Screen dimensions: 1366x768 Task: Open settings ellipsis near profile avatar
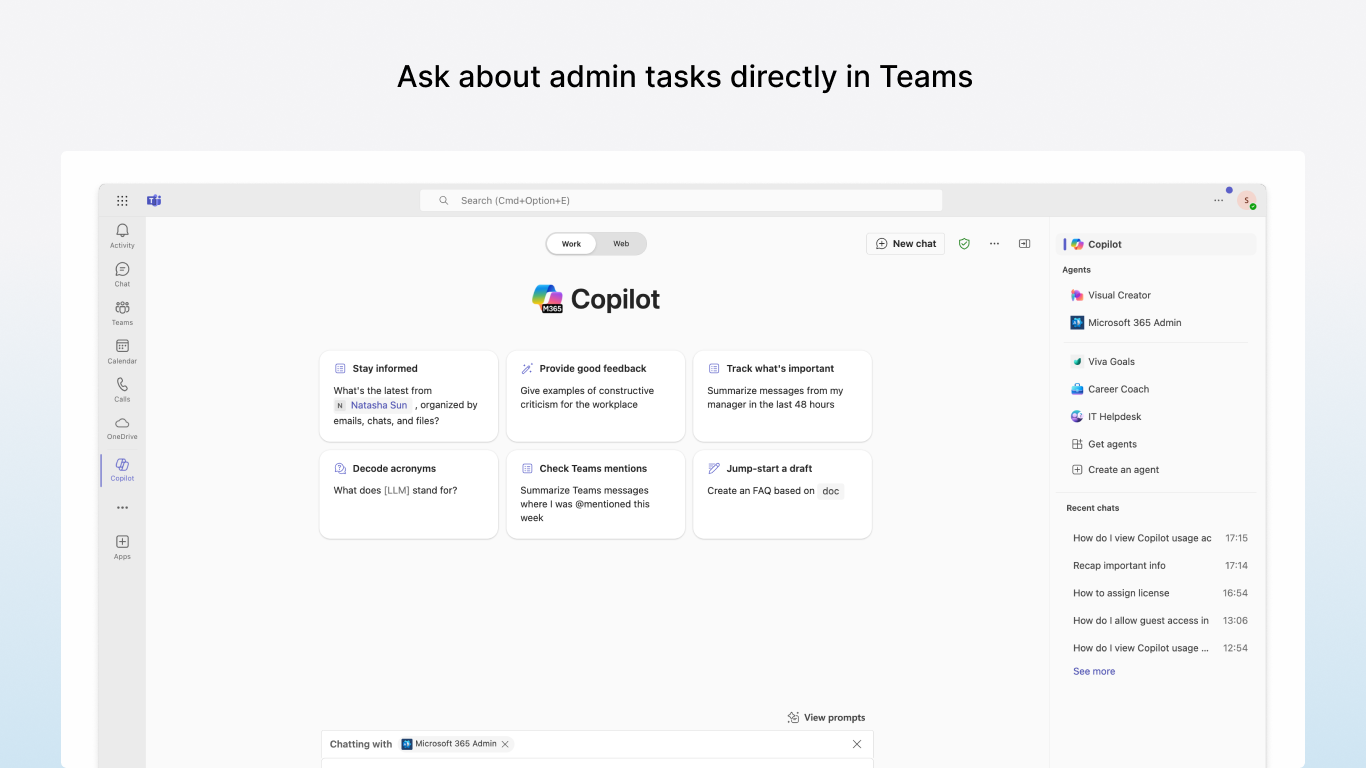coord(1218,200)
